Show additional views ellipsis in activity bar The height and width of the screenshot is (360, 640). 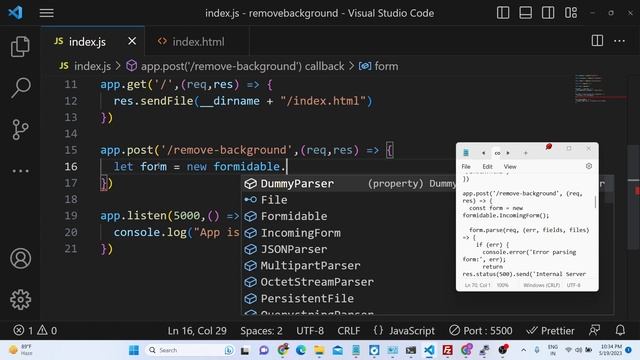coord(20,171)
